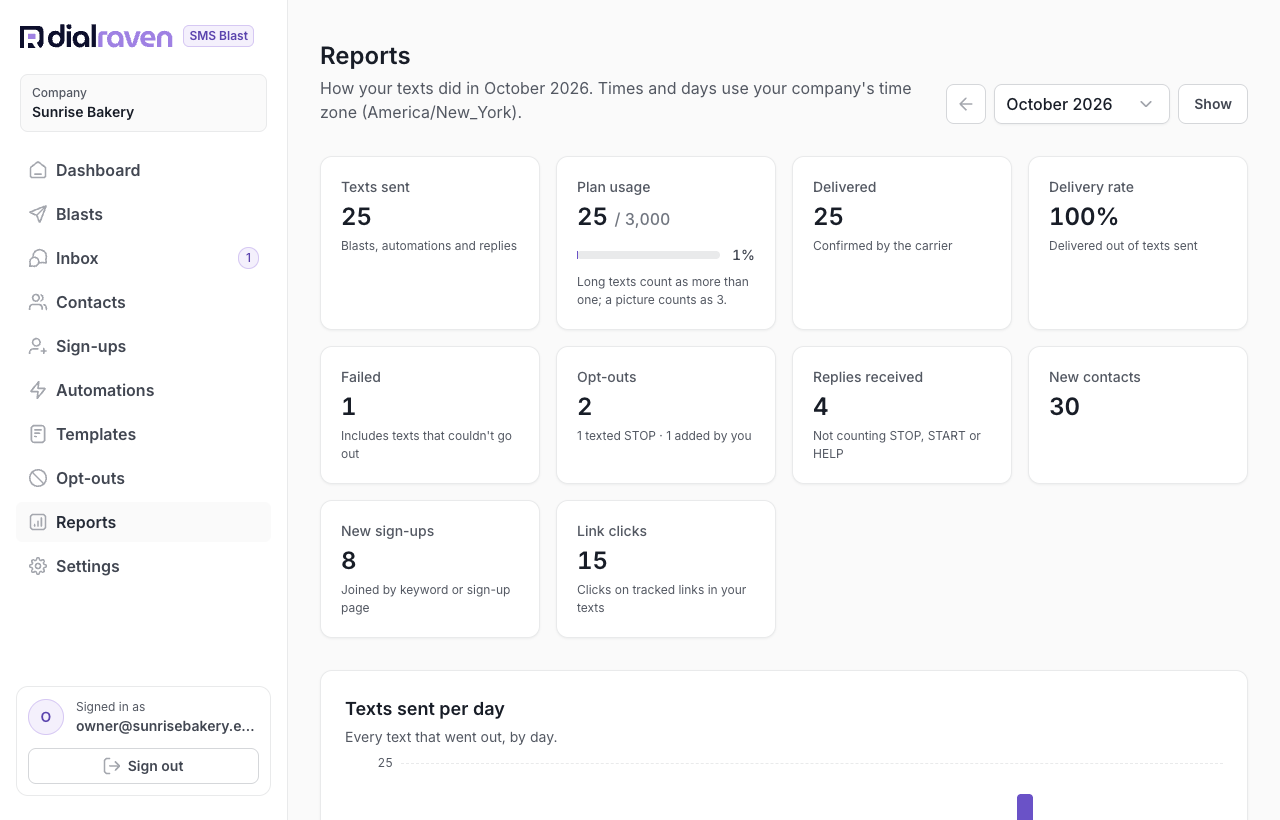Click '1 texted STOP · 1 added by you'
Image resolution: width=1280 pixels, height=820 pixels.
[664, 436]
